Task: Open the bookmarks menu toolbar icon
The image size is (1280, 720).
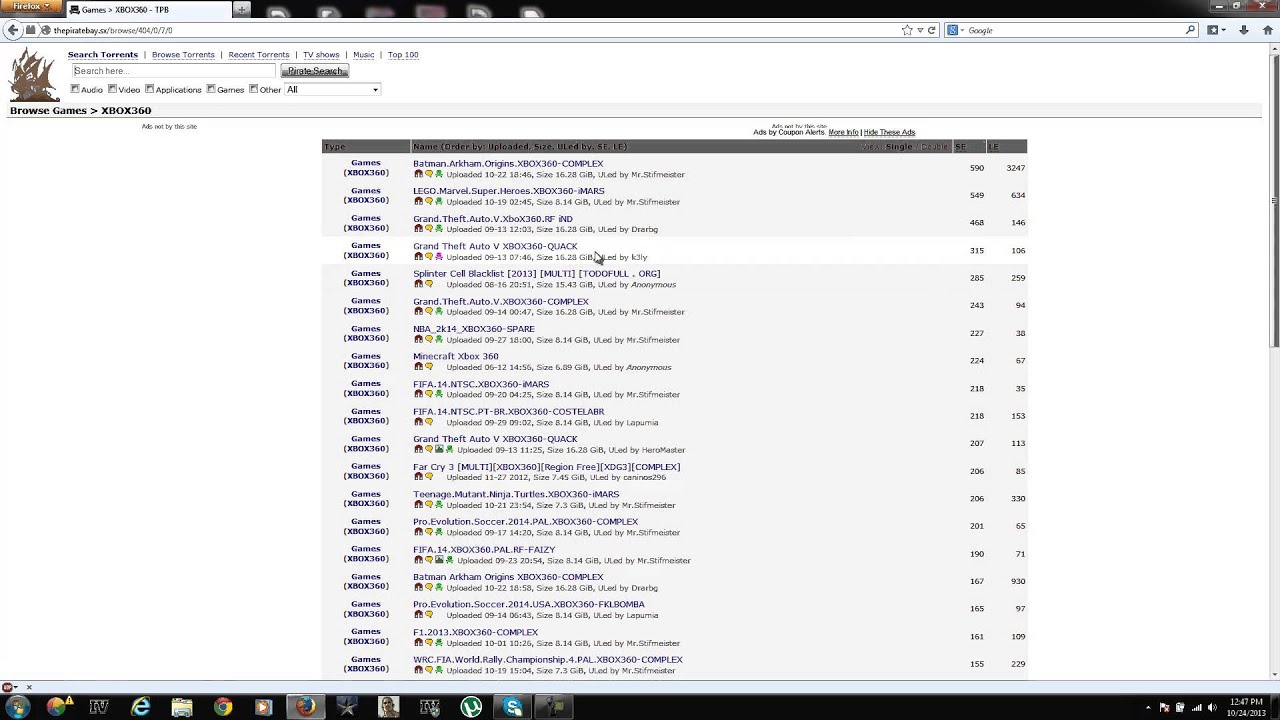Action: pos(1215,30)
